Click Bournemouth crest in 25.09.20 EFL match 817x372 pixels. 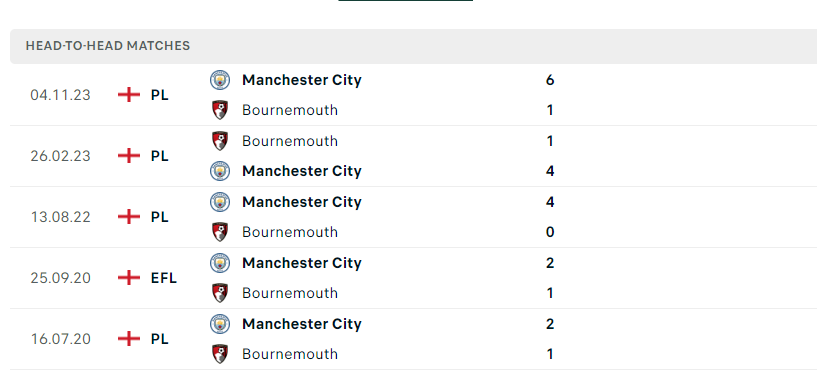(x=220, y=293)
